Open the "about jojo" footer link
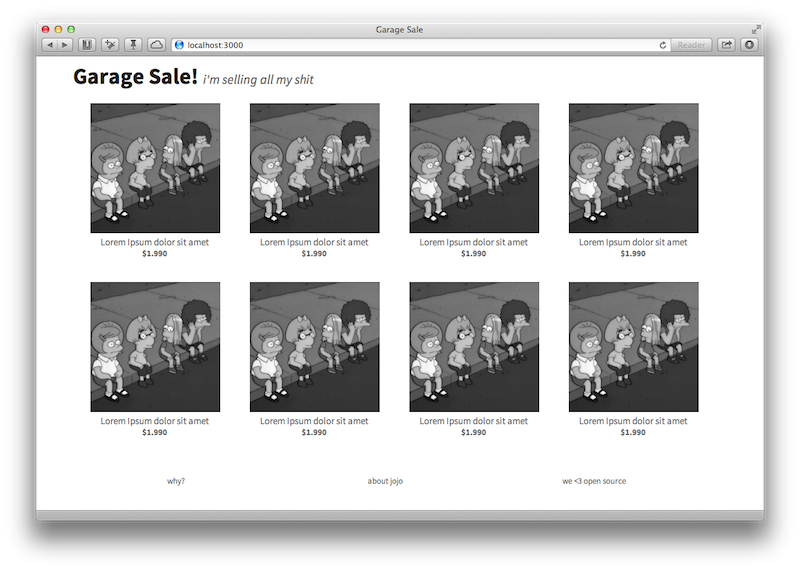 coord(385,481)
